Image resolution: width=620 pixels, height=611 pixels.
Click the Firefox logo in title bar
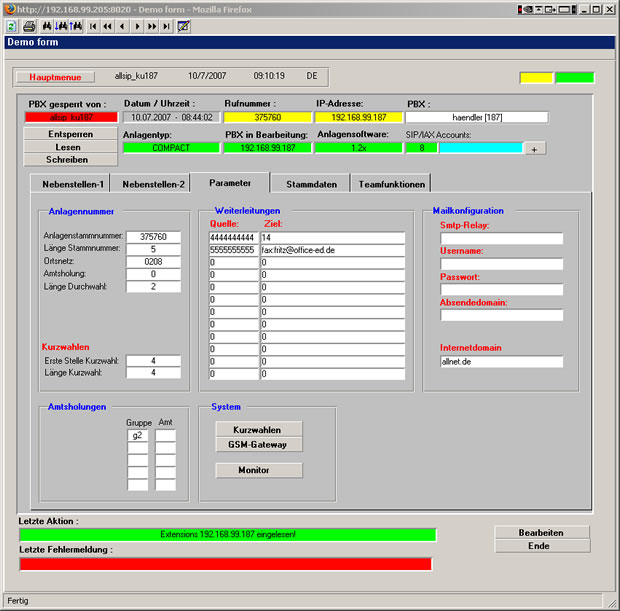[x=10, y=9]
